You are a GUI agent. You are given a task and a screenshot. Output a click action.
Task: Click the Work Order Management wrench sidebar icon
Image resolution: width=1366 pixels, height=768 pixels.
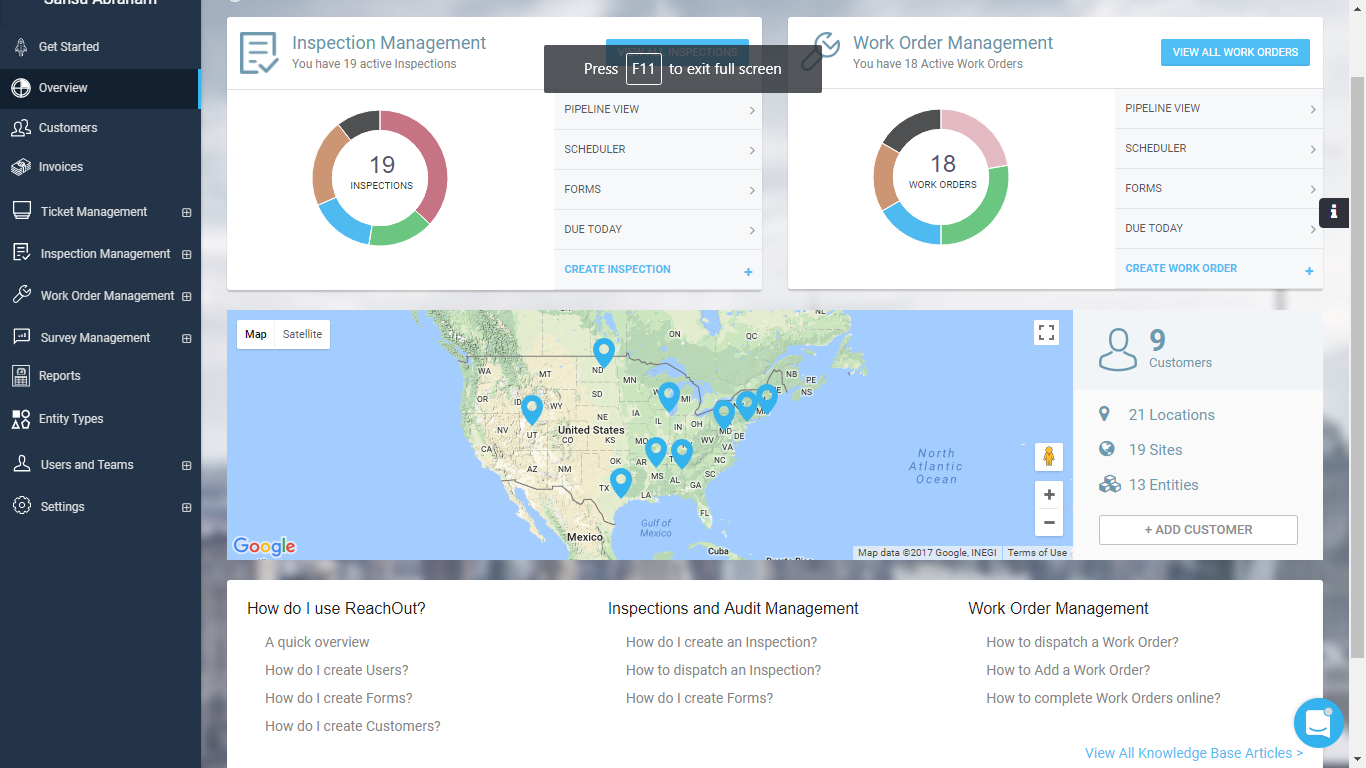point(21,295)
